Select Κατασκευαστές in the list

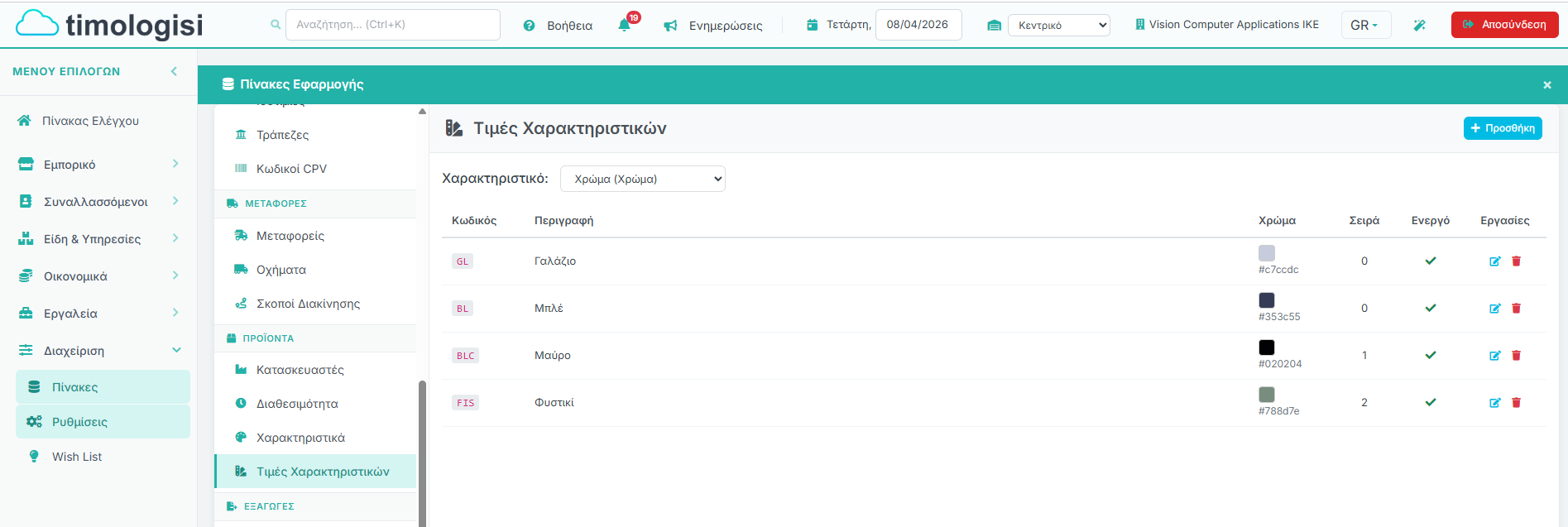click(315, 370)
